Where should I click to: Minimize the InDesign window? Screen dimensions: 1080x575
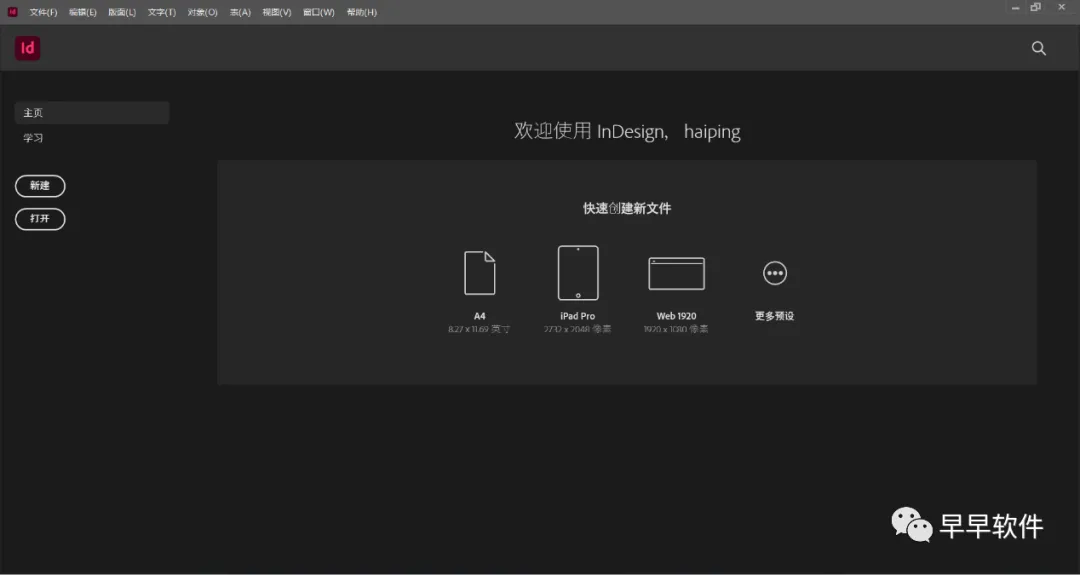[1015, 8]
